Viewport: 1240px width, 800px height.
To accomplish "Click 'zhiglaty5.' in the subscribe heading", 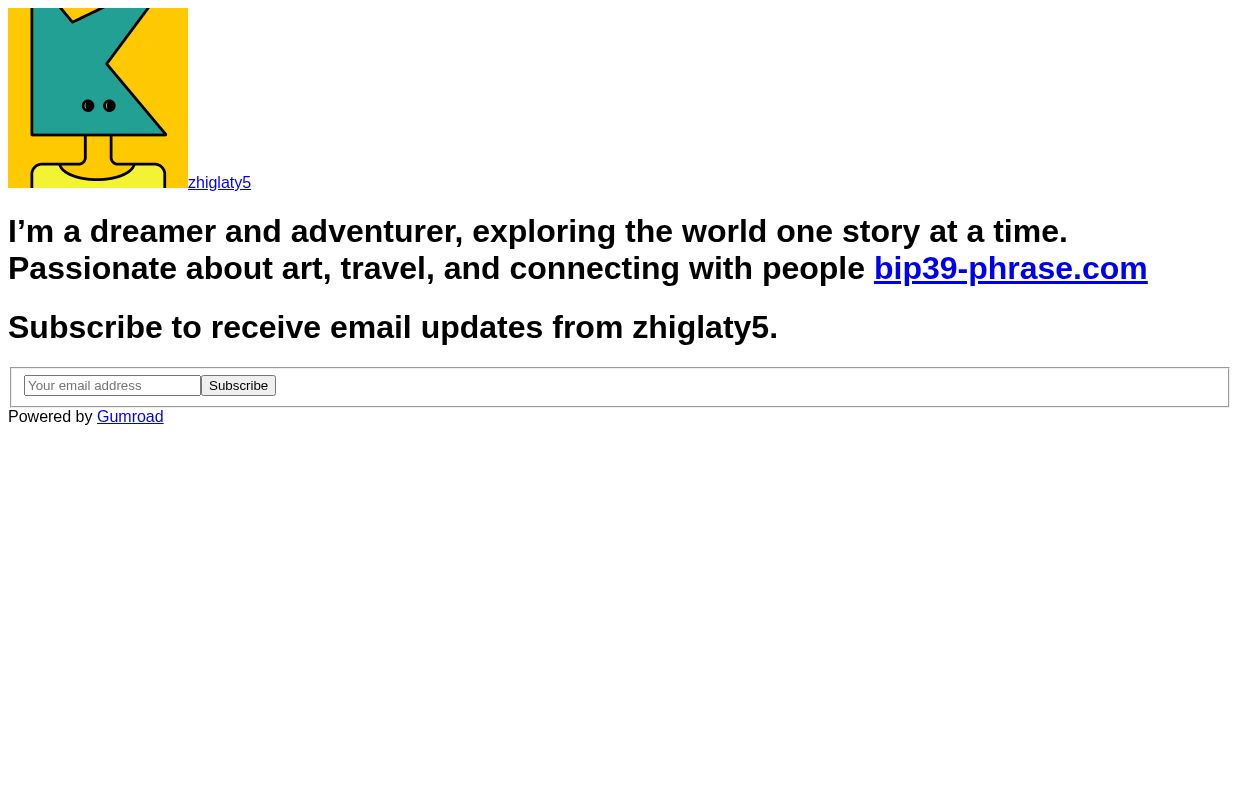I will (704, 327).
